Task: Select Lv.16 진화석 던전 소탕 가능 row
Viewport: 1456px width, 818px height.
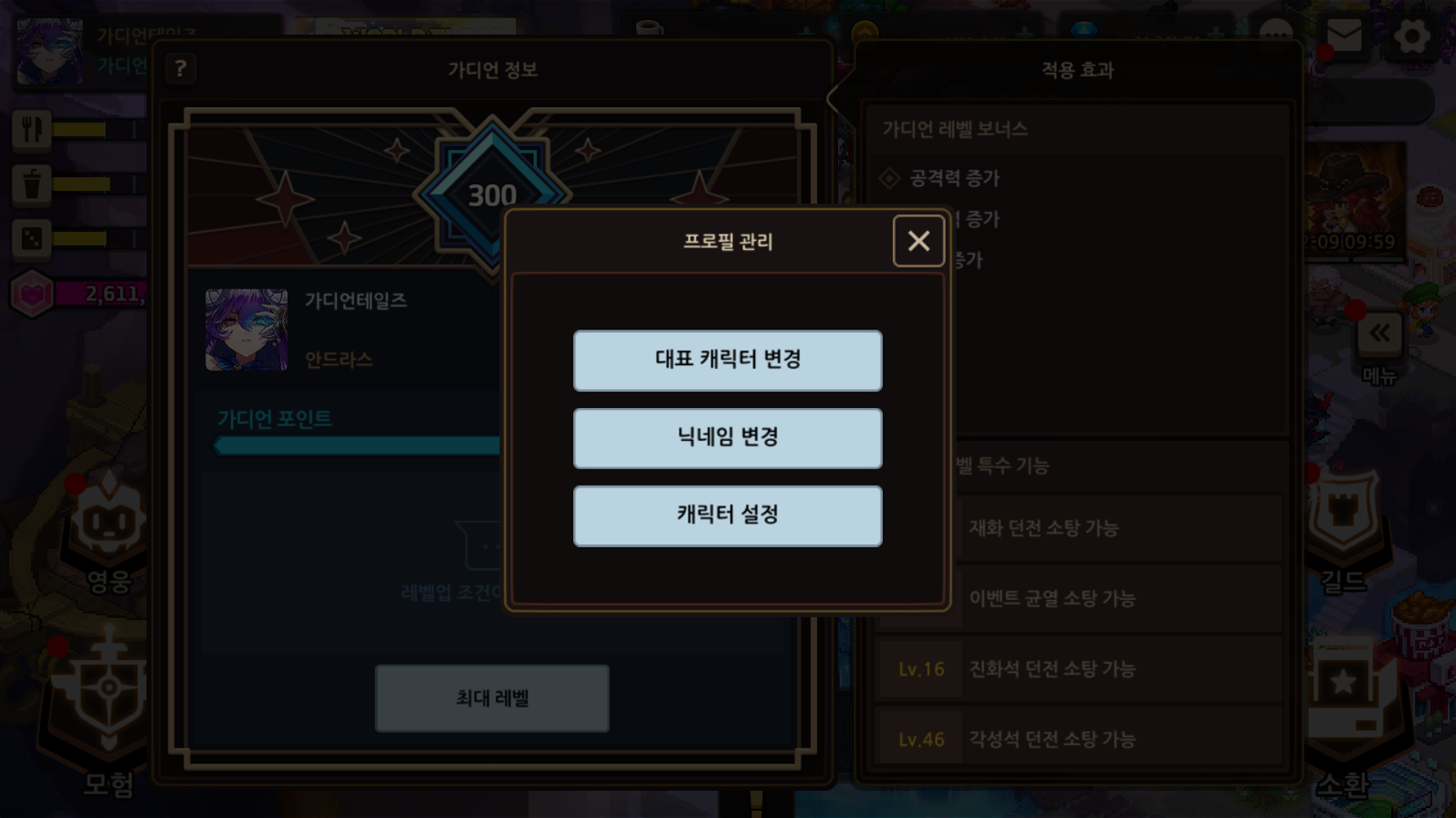Action: (x=1079, y=669)
